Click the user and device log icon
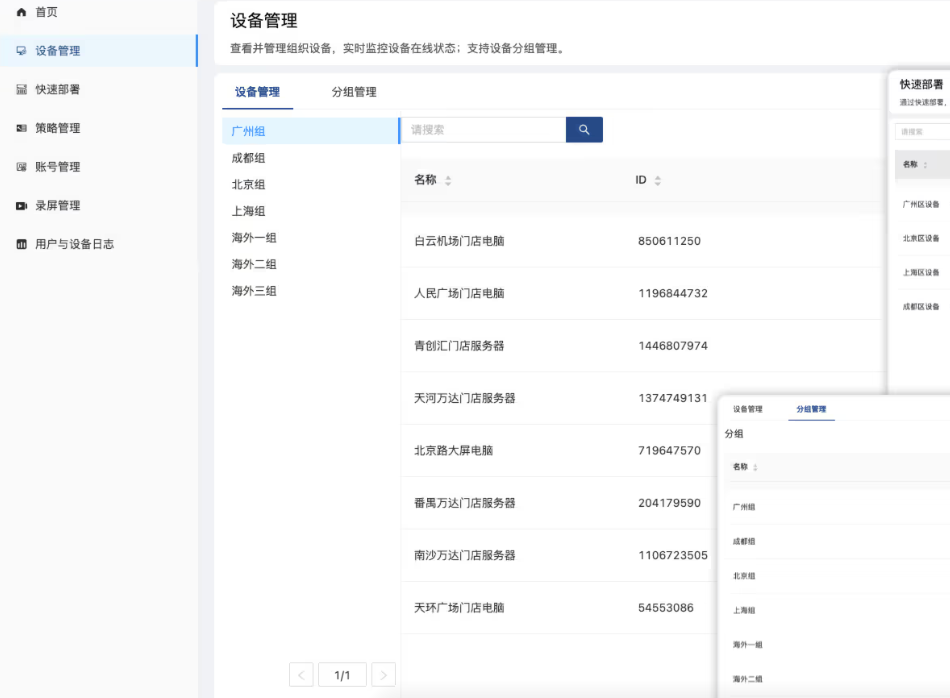The width and height of the screenshot is (950, 698). [x=21, y=244]
